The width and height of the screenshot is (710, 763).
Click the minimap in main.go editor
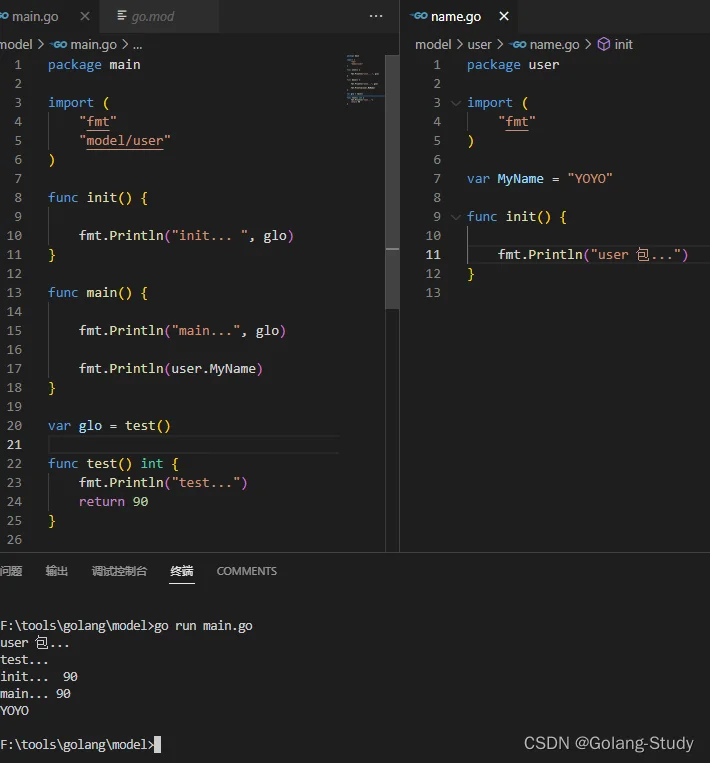365,79
